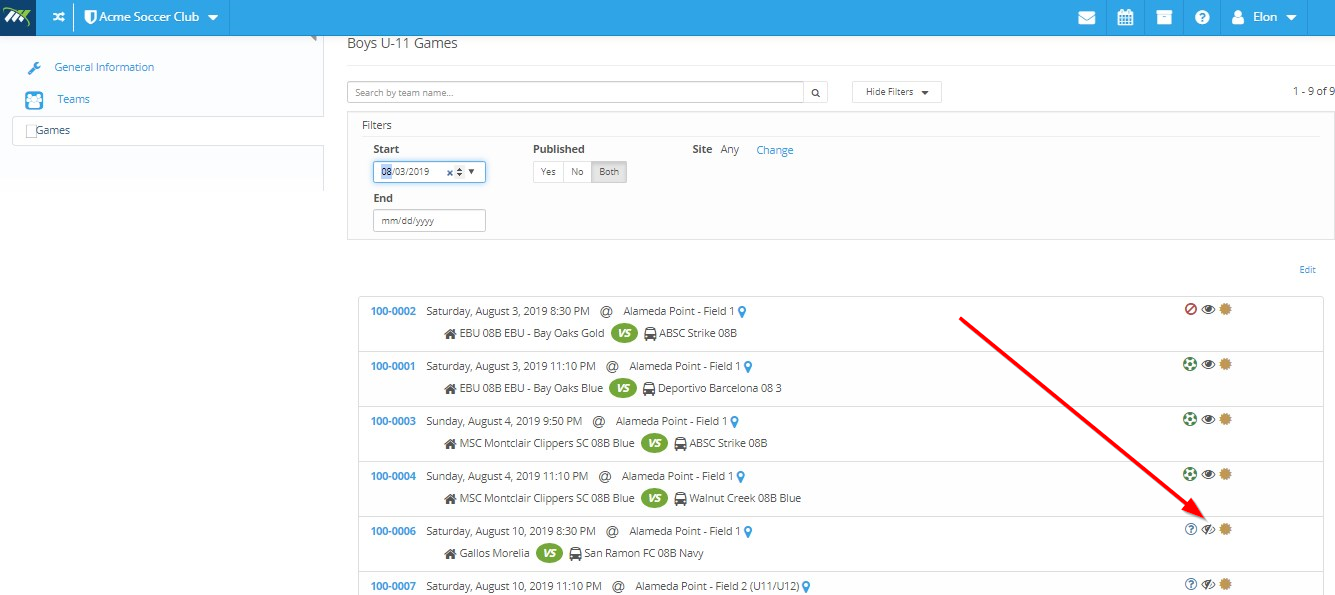Click the gold badge icon for game 100-0002
The image size is (1335, 595).
tap(1225, 309)
